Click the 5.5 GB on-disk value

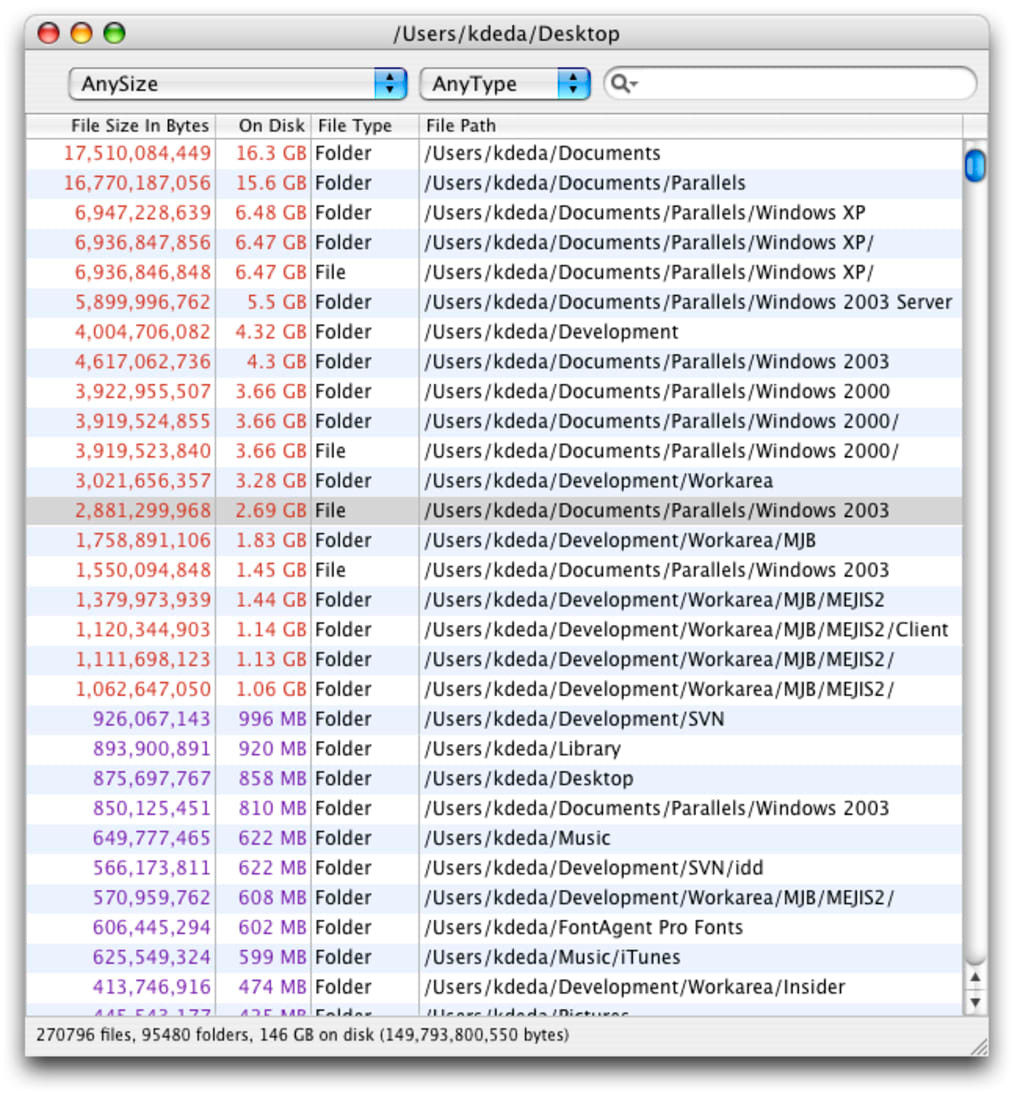[x=277, y=302]
